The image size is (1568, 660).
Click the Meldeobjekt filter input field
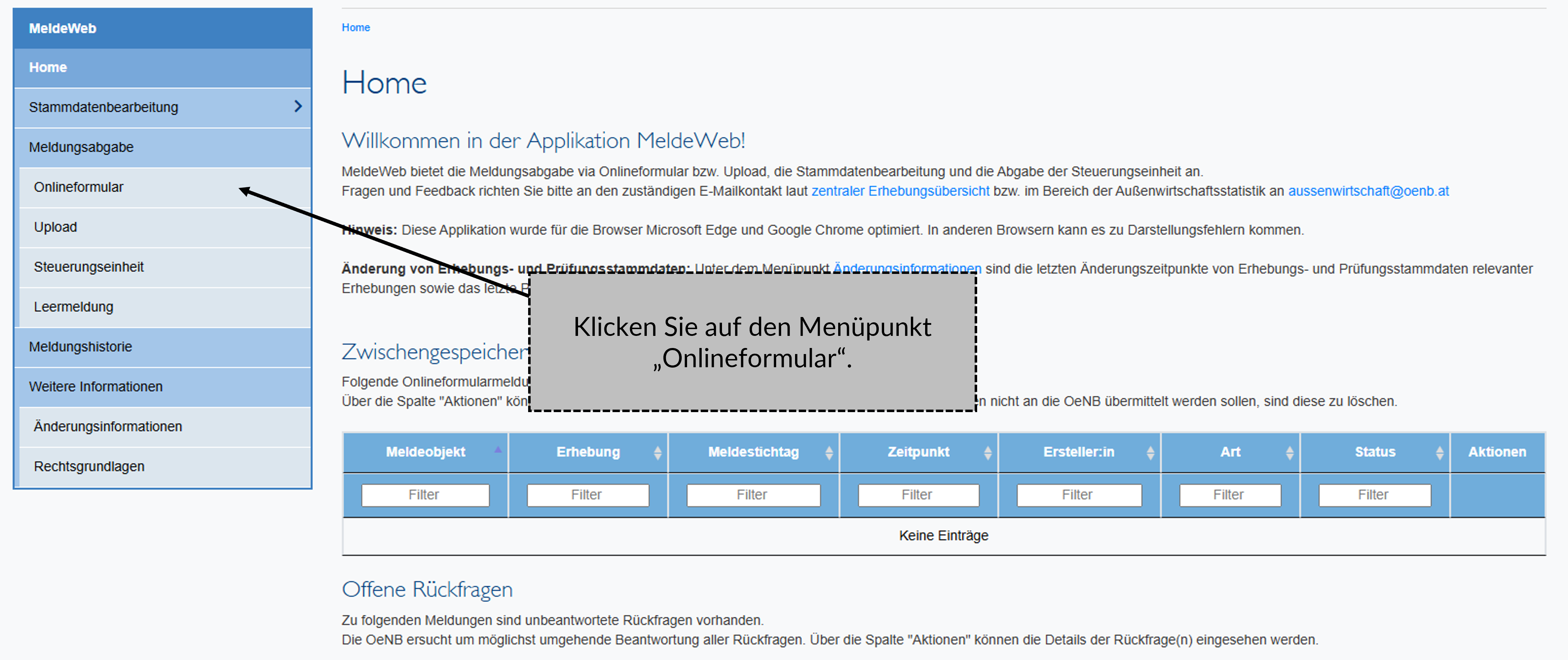point(424,494)
